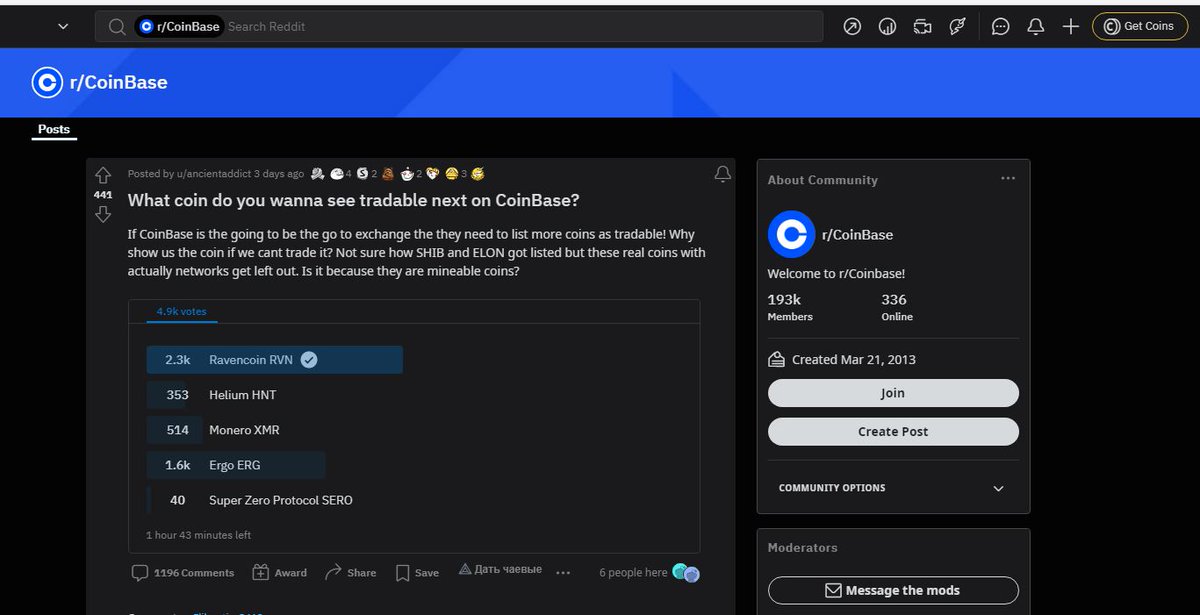Share the poll post

[351, 573]
